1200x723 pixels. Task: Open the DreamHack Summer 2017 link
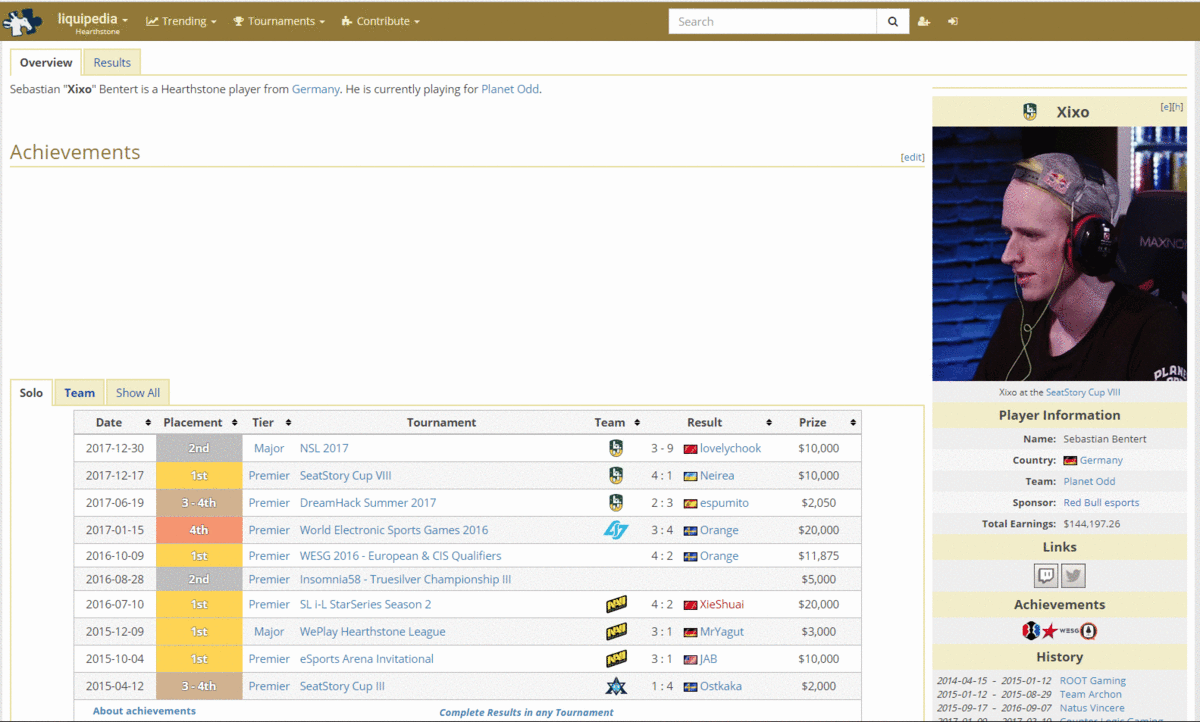[368, 503]
